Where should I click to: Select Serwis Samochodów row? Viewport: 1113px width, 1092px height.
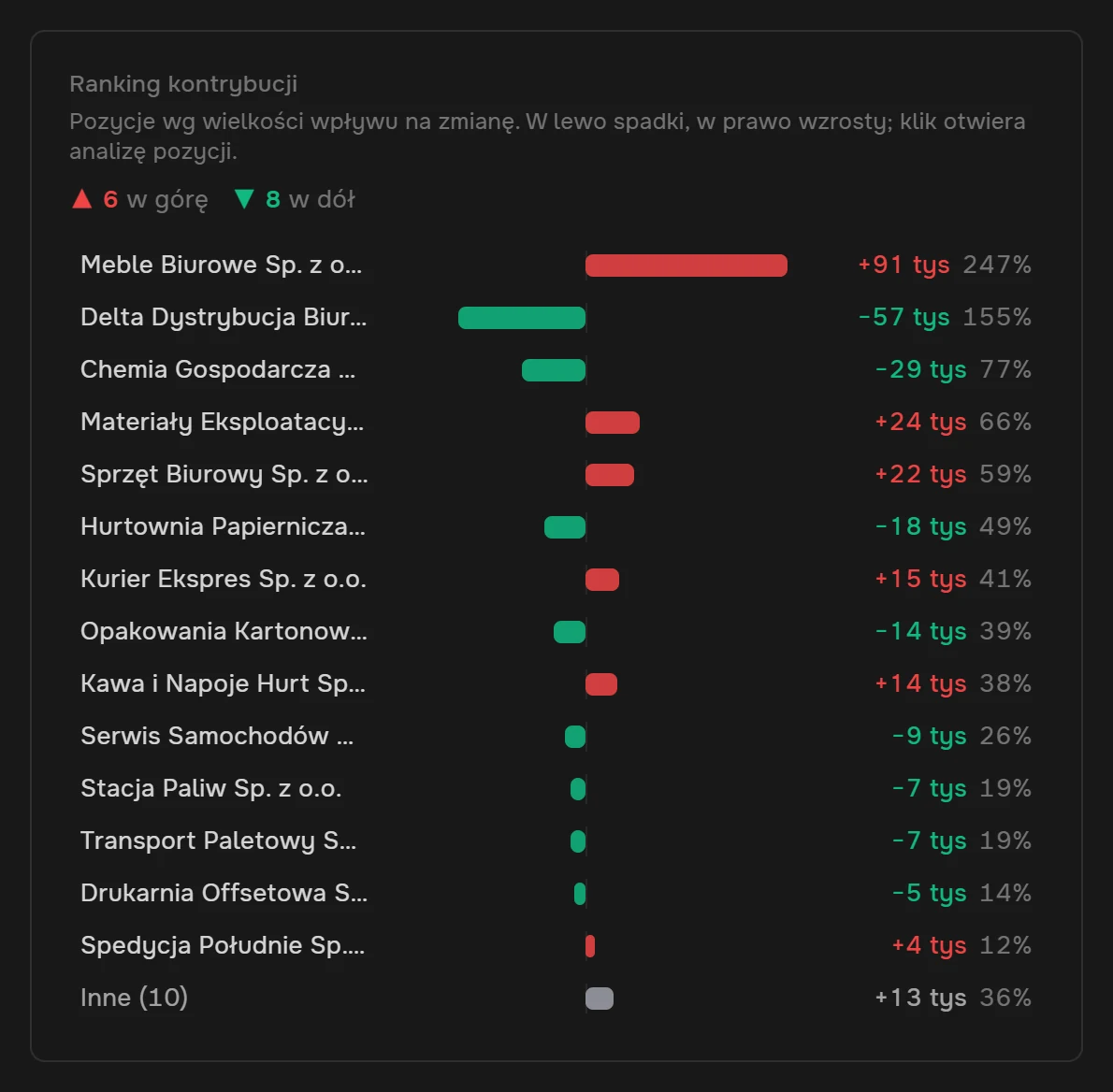556,737
